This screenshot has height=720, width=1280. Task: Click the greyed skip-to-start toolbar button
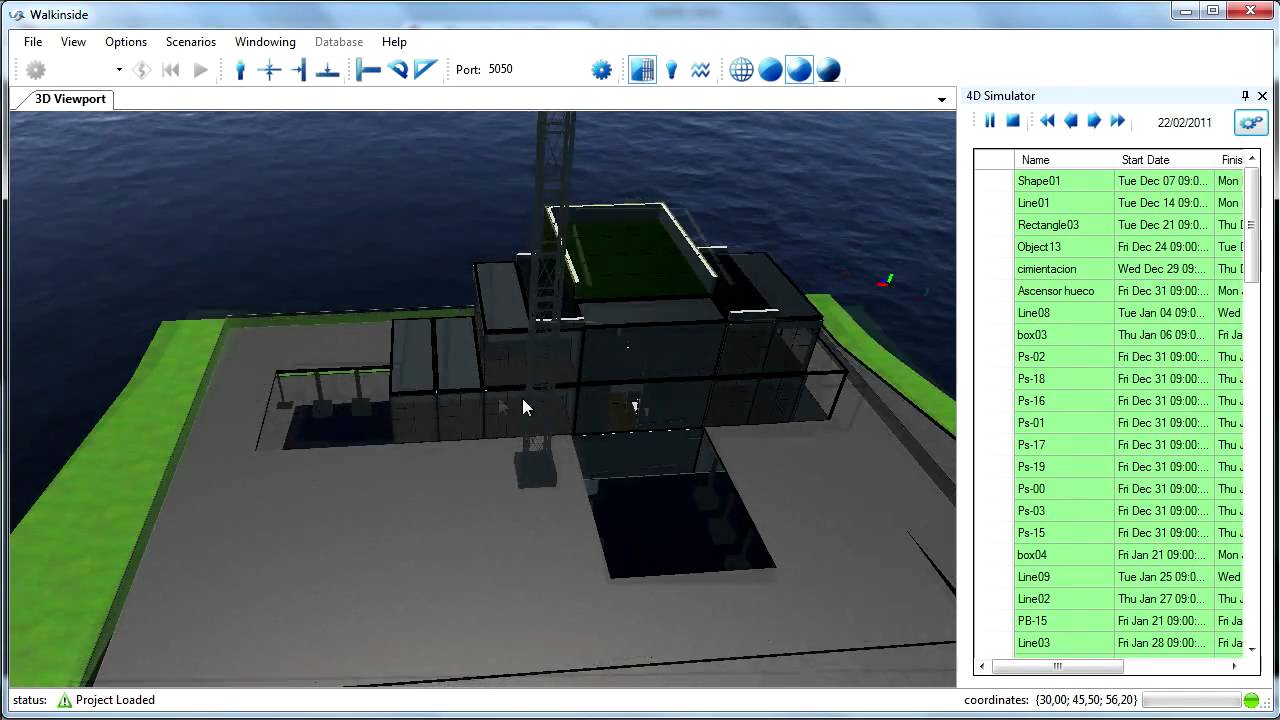coord(171,70)
